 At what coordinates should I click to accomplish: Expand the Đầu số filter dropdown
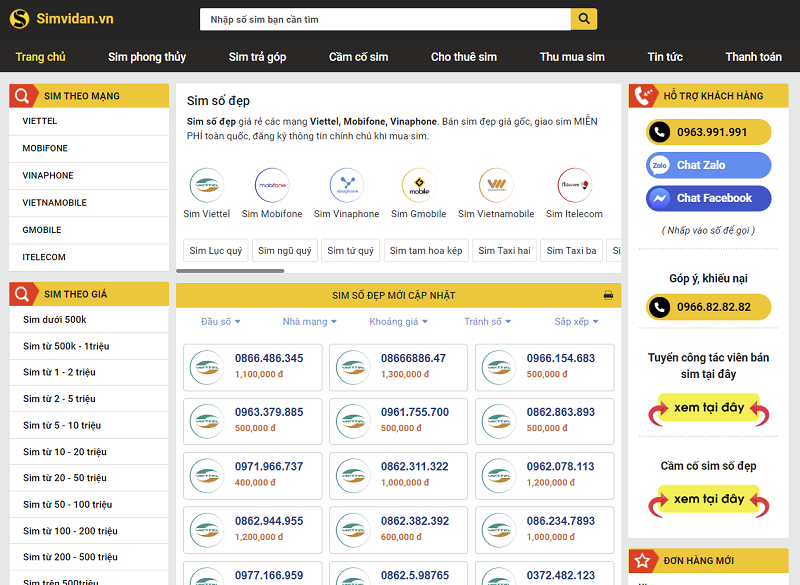tap(220, 322)
